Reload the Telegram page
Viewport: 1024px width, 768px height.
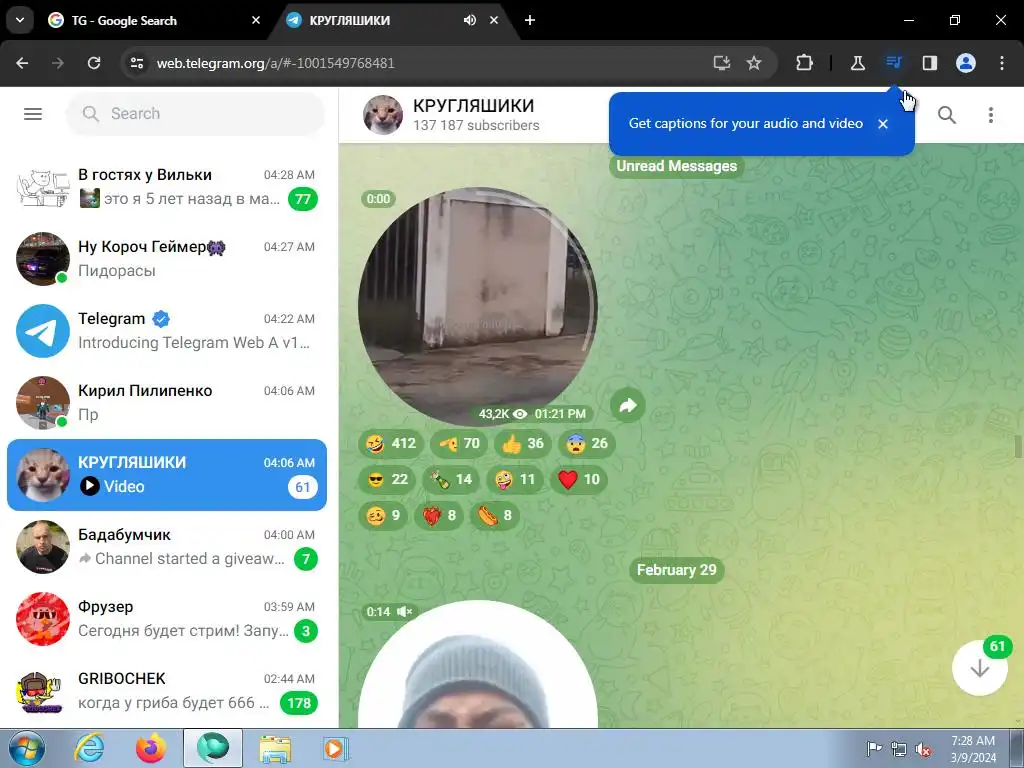point(94,63)
